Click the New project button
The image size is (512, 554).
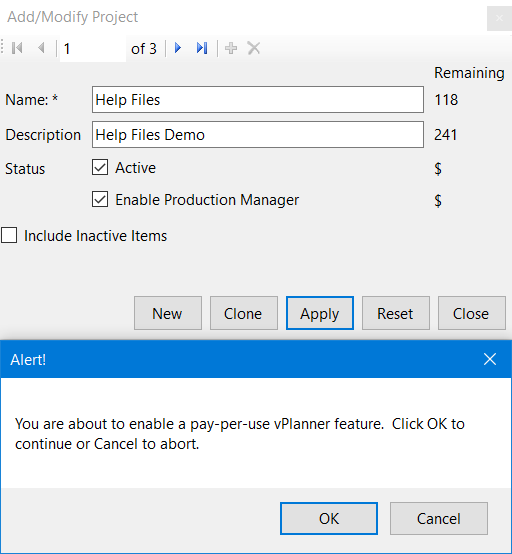pos(168,313)
